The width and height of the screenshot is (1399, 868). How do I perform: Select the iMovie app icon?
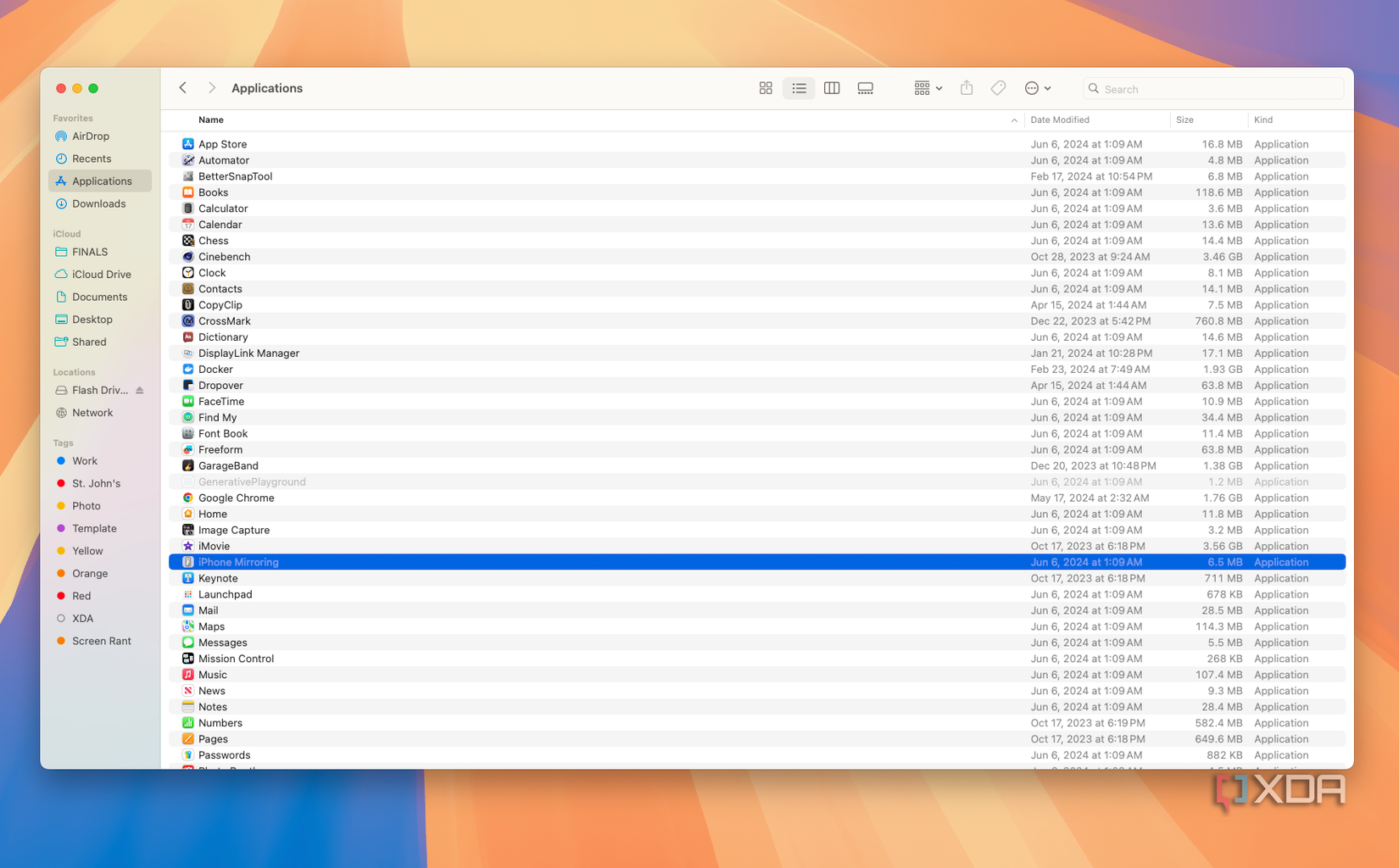[x=188, y=546]
